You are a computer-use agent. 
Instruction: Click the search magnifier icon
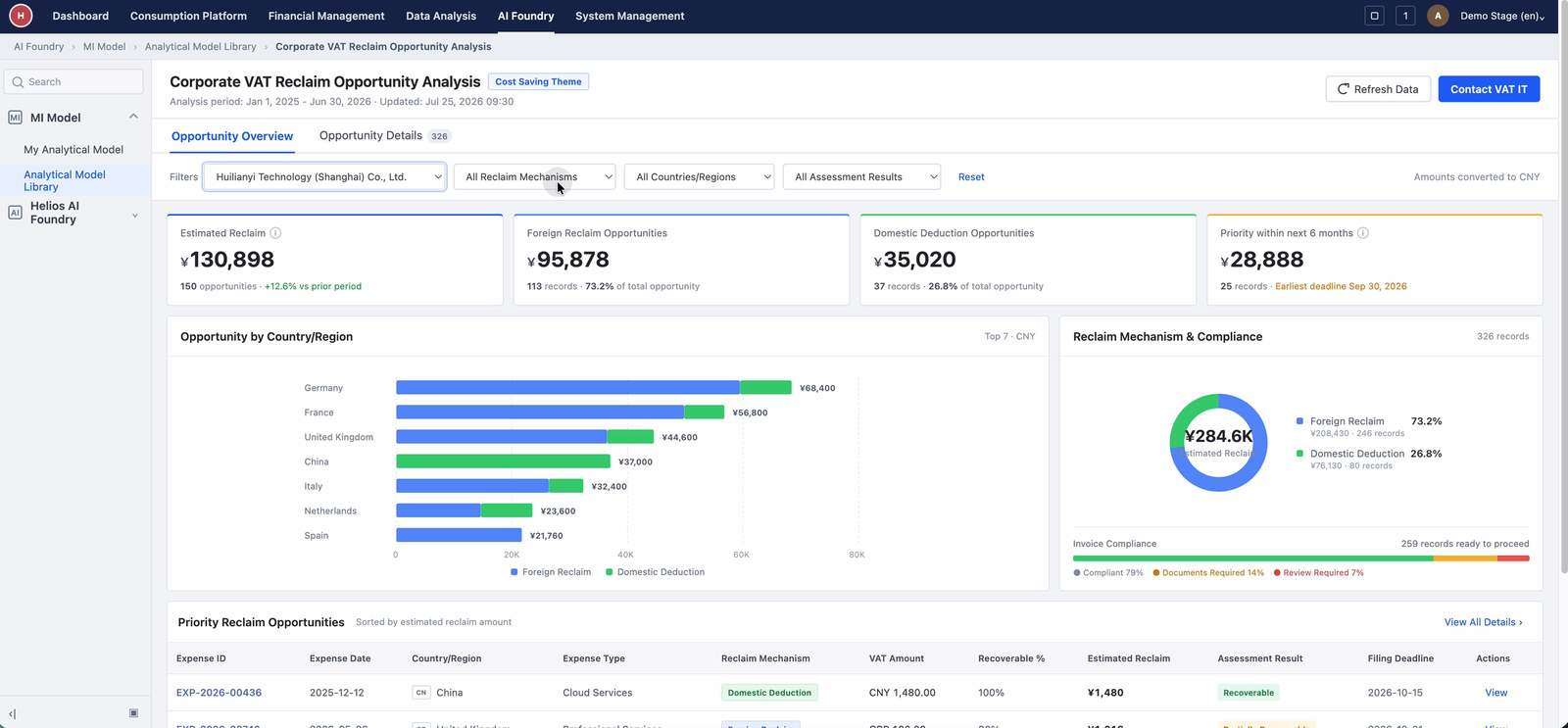(x=18, y=82)
